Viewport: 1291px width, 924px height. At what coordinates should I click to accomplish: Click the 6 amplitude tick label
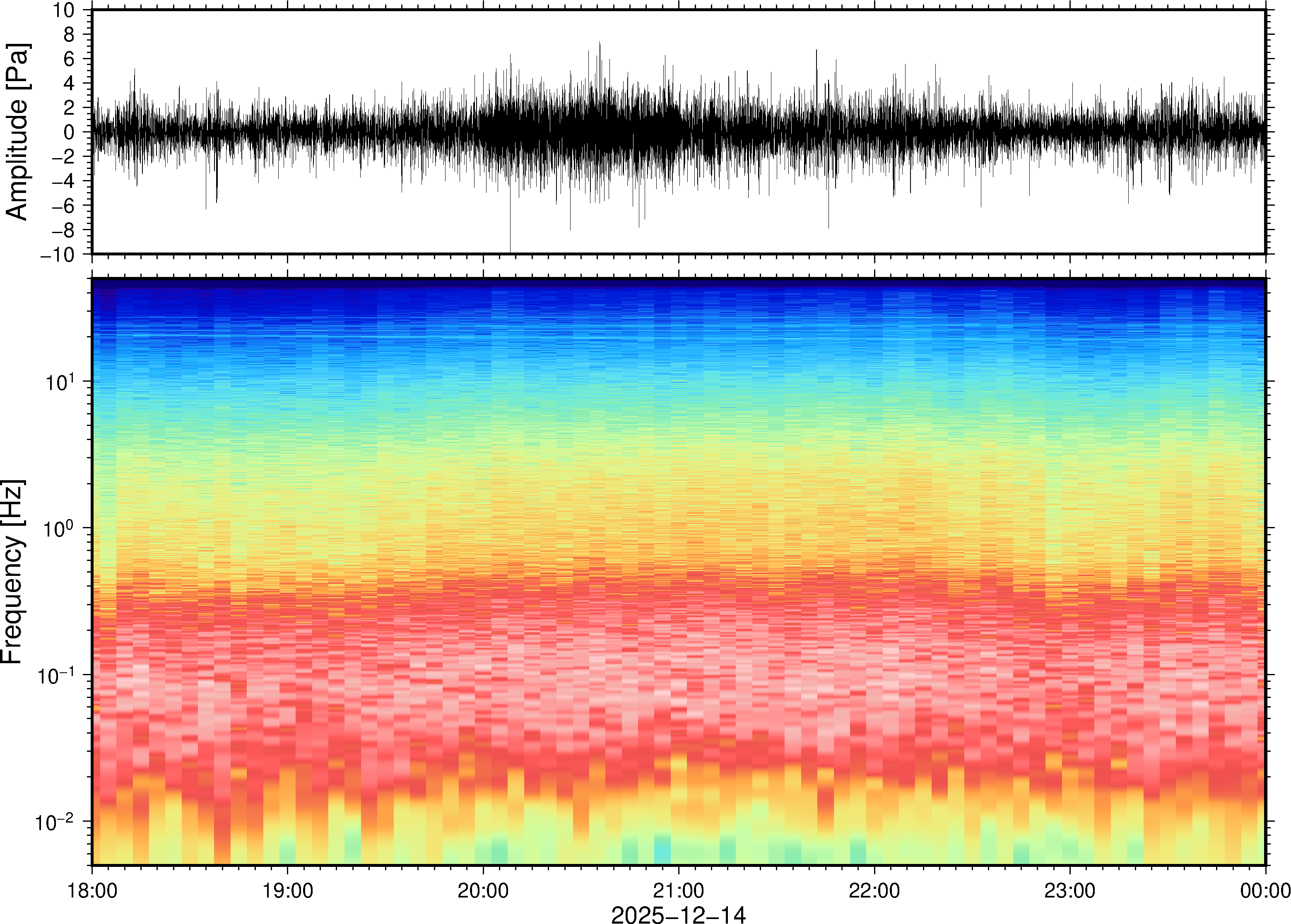[x=70, y=59]
